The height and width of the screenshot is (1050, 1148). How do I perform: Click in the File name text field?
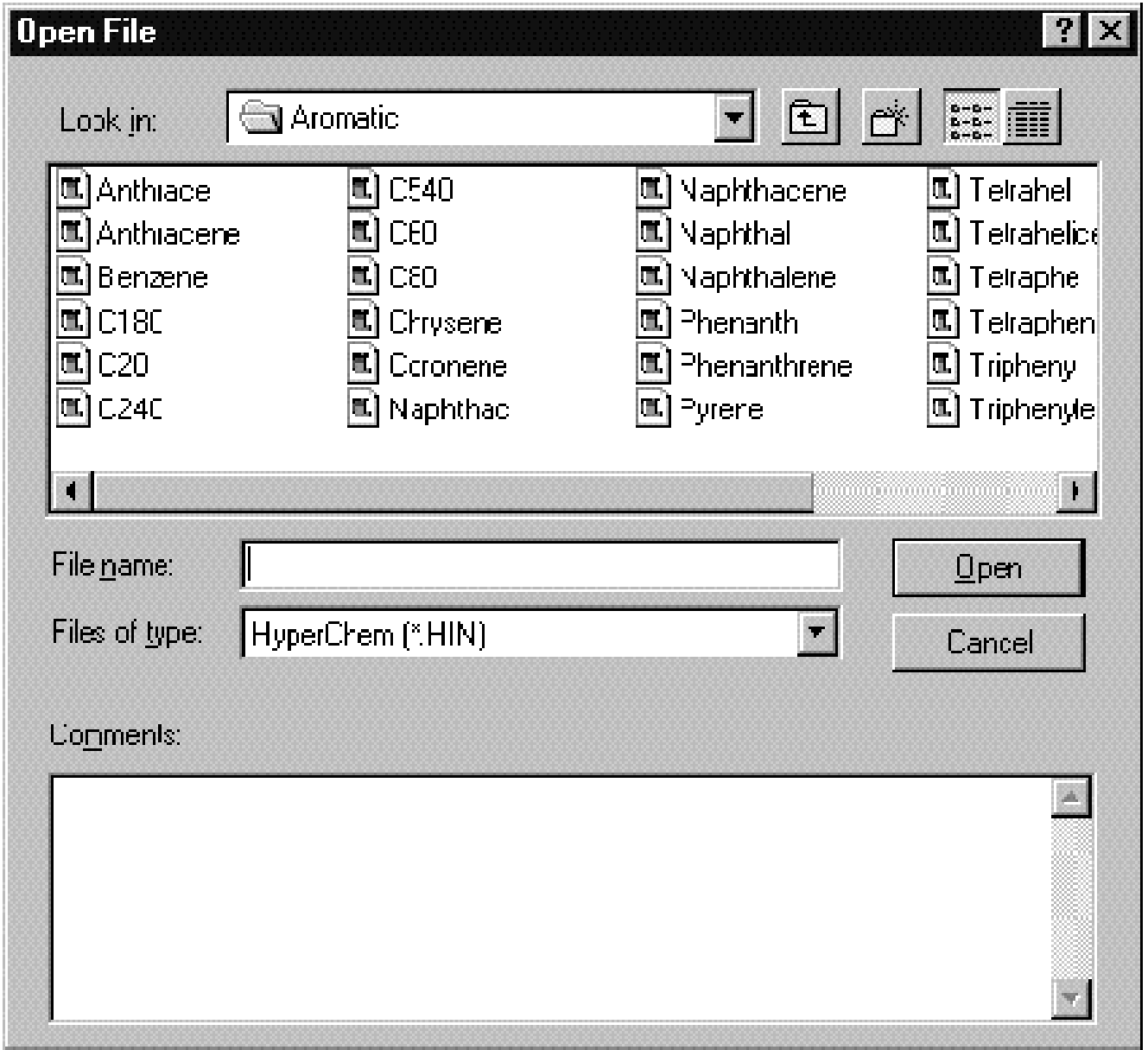pyautogui.click(x=540, y=566)
